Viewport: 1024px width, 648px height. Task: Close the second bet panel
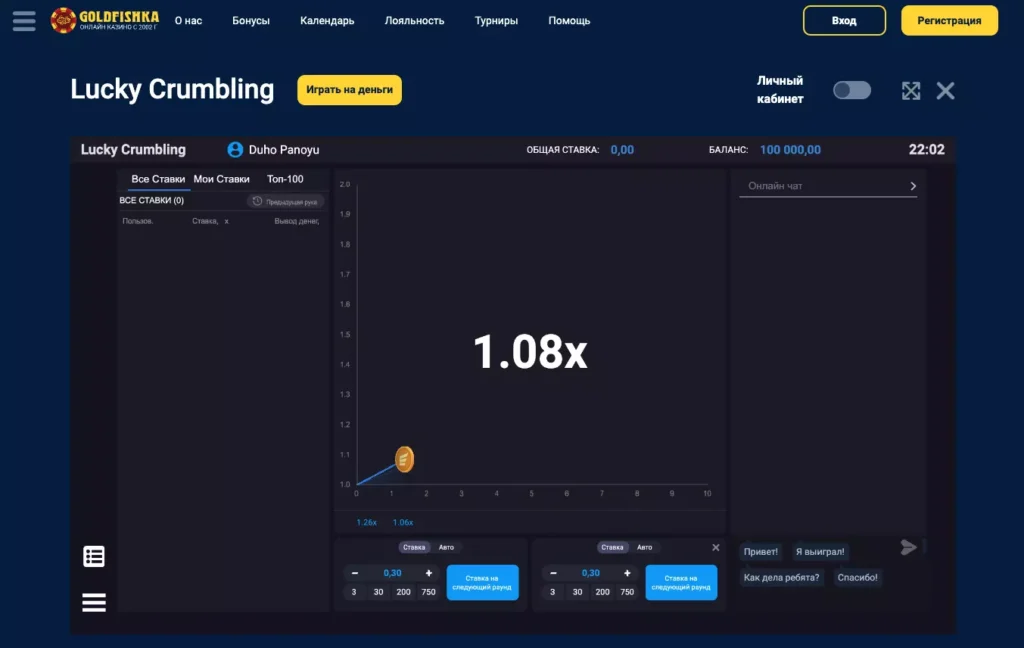[x=715, y=547]
